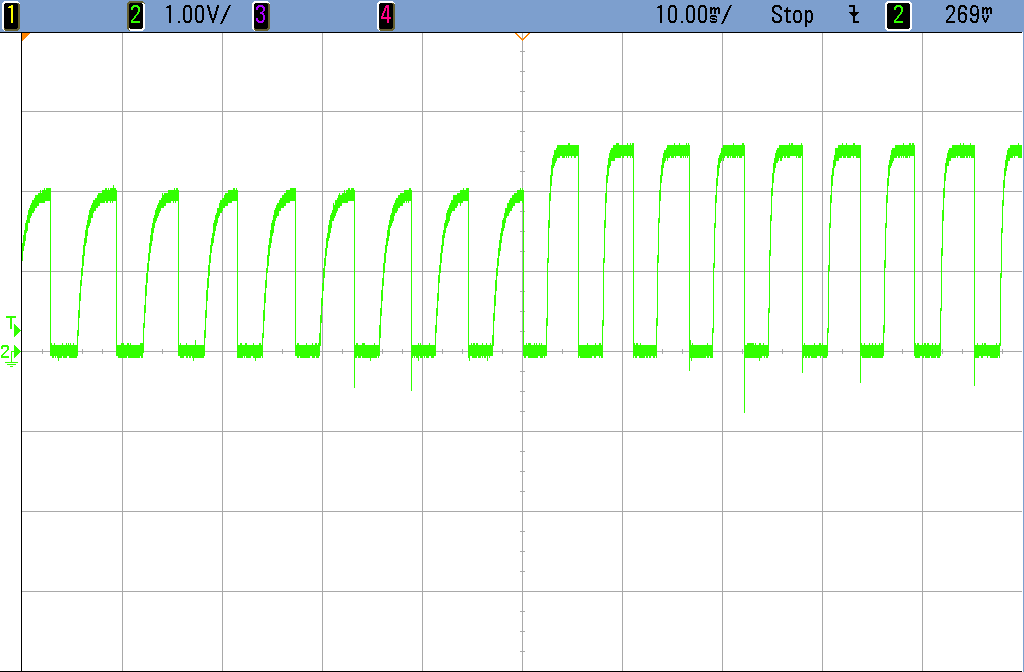The height and width of the screenshot is (672, 1024).
Task: Click the last full flat-topped pulse on the right
Action: (961, 151)
